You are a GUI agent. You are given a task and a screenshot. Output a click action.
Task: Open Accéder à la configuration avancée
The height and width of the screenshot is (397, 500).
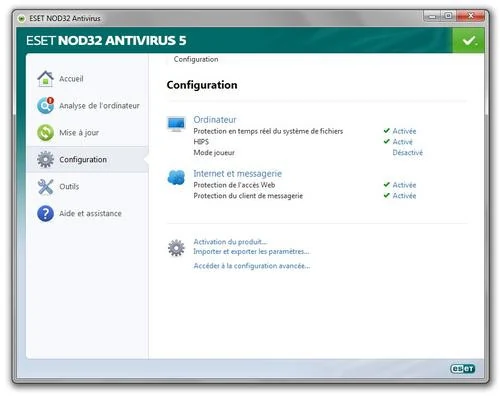pos(252,266)
